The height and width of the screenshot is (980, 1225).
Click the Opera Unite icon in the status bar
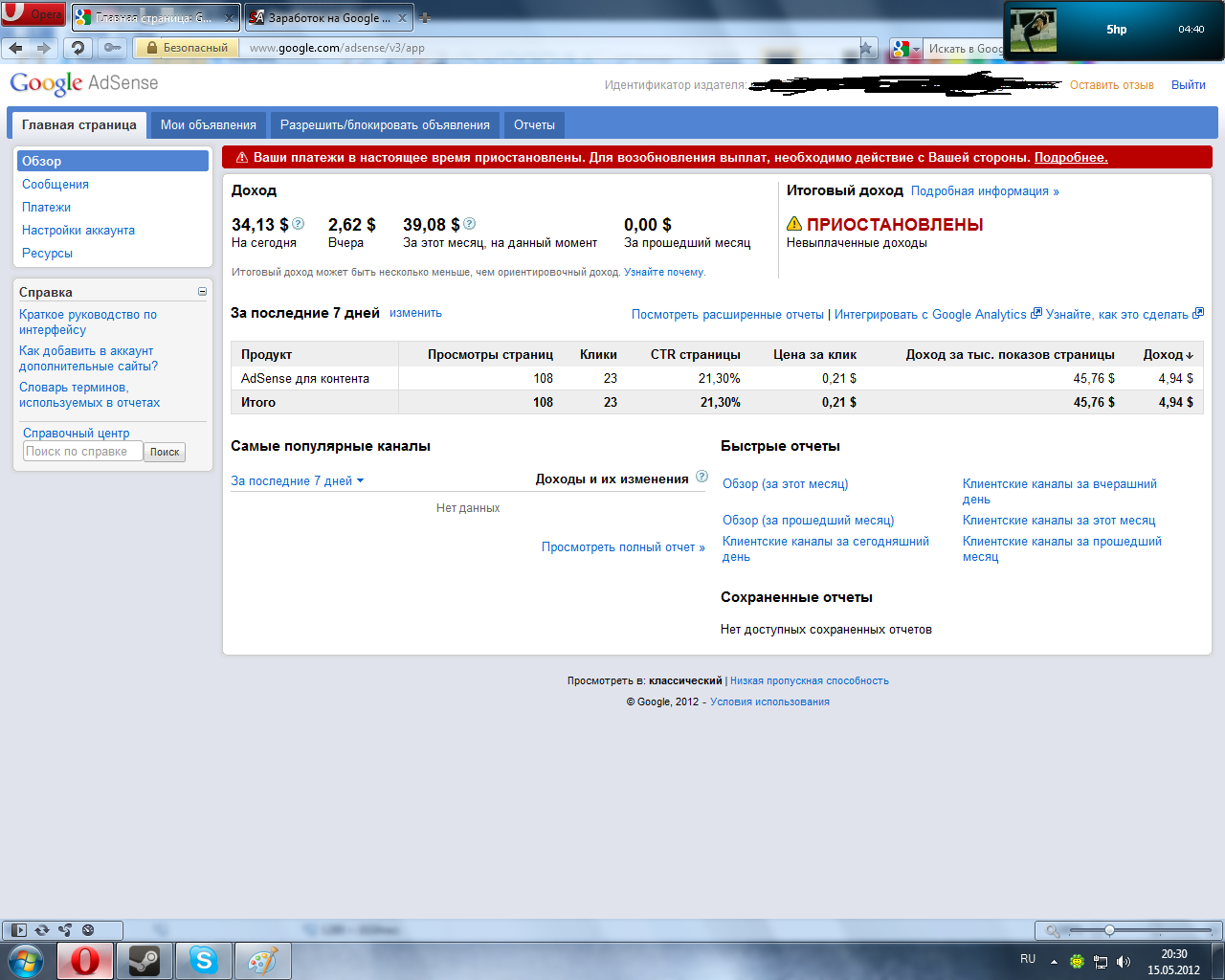pos(65,929)
